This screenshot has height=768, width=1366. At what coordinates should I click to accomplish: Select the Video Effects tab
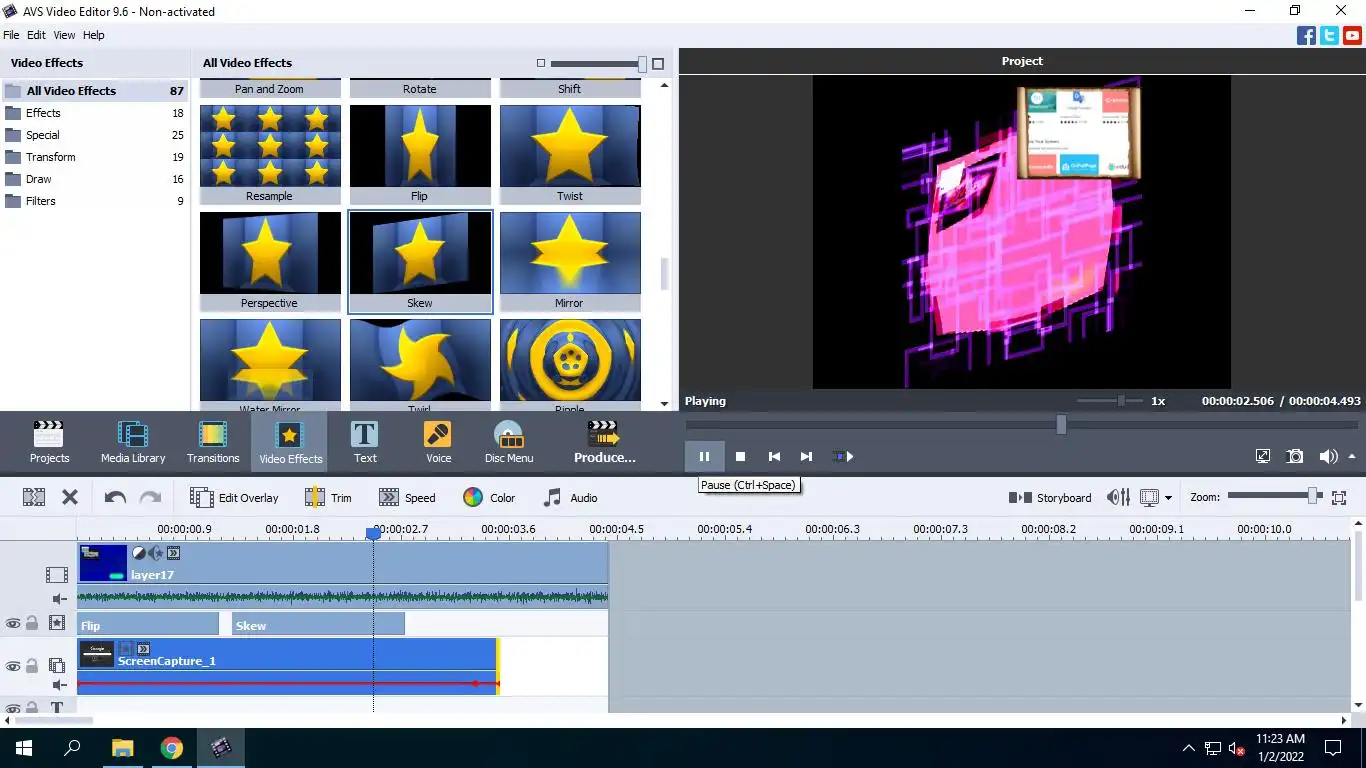pos(290,443)
